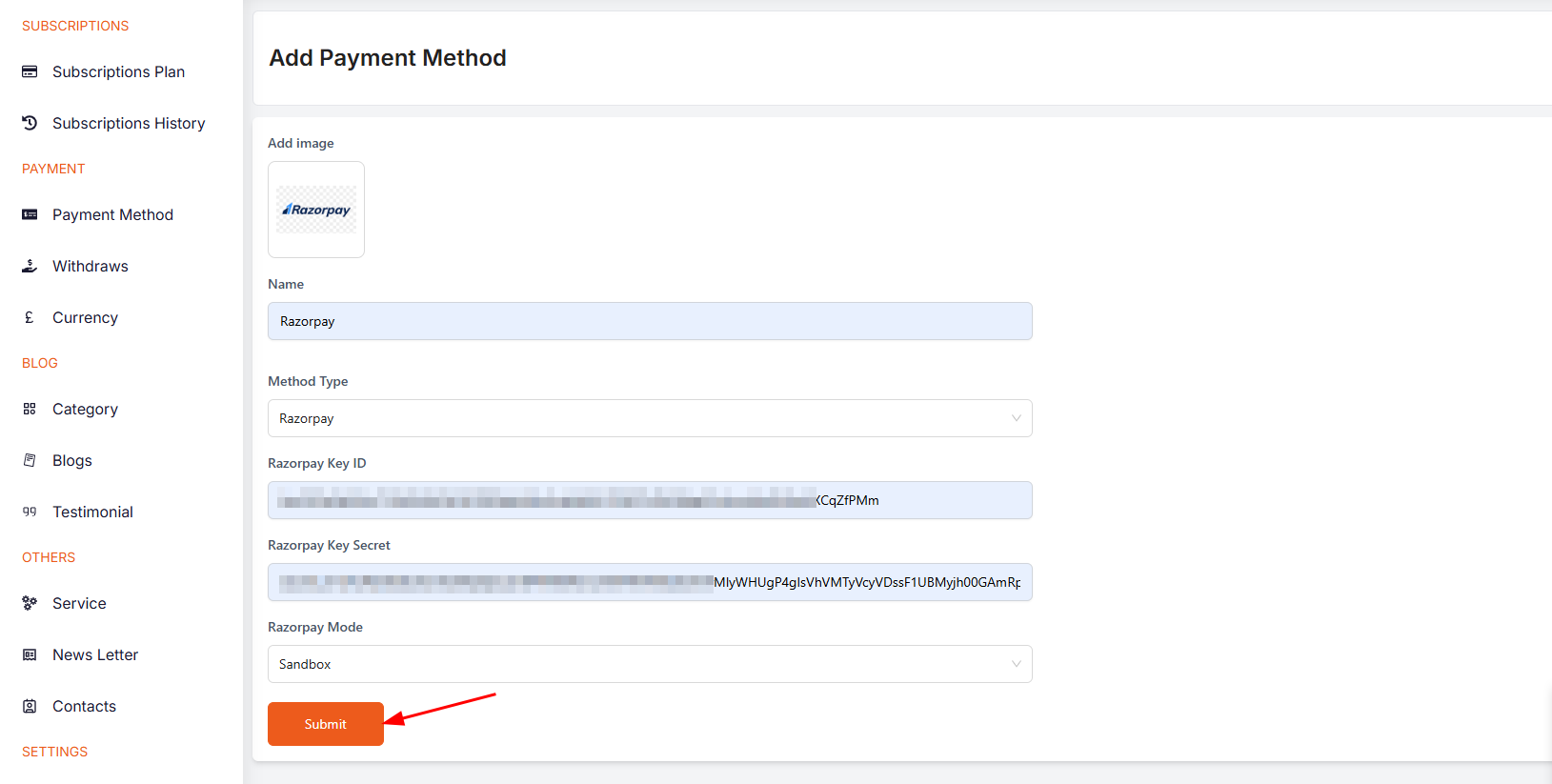Click the Service cogs icon
Image resolution: width=1552 pixels, height=784 pixels.
30,603
